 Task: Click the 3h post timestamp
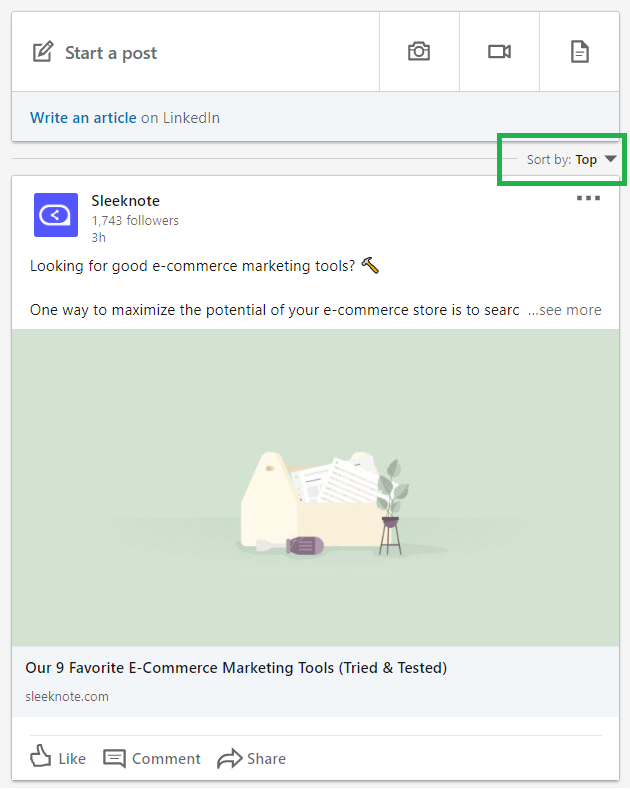tap(98, 237)
